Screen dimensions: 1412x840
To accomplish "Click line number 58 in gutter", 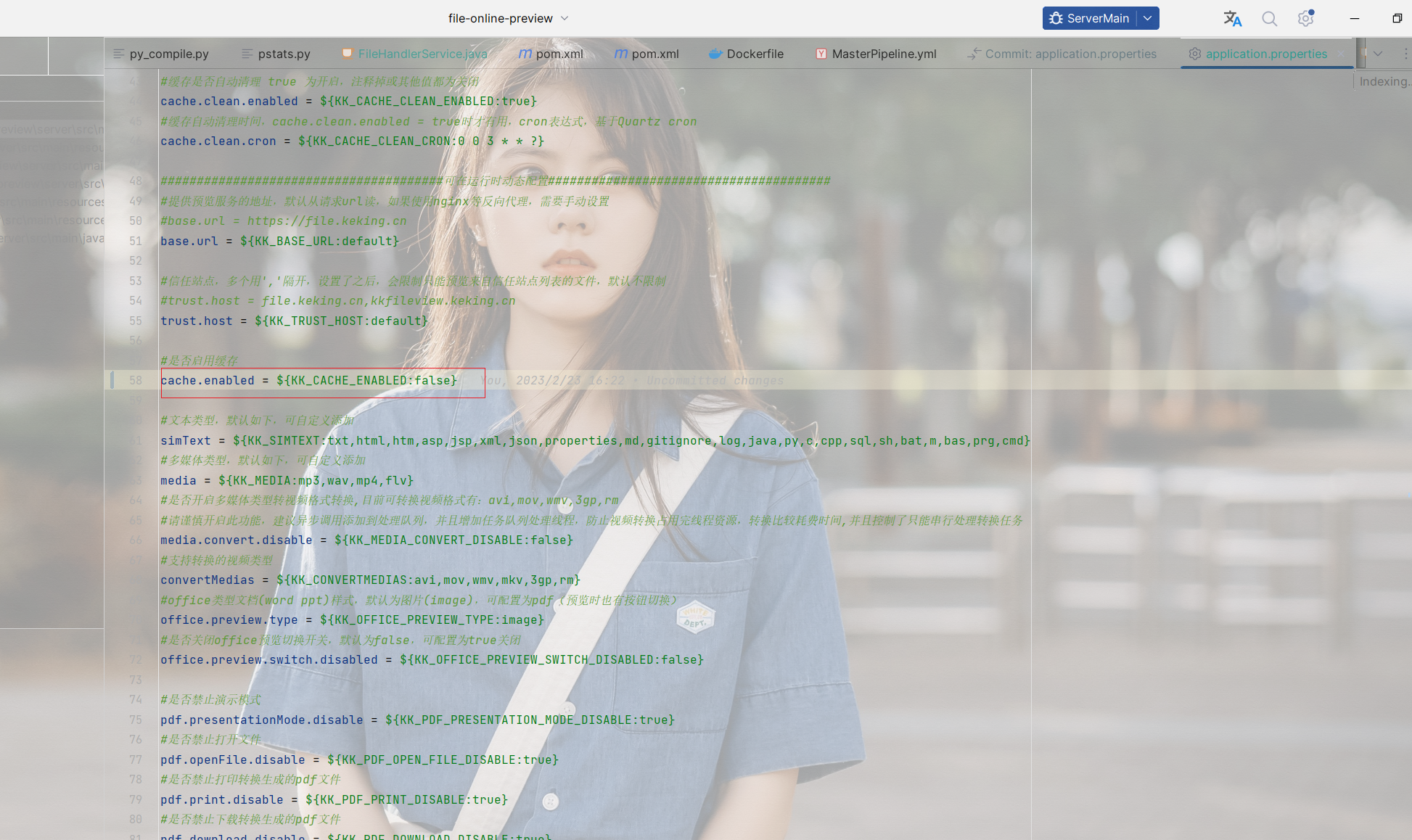I will point(136,380).
